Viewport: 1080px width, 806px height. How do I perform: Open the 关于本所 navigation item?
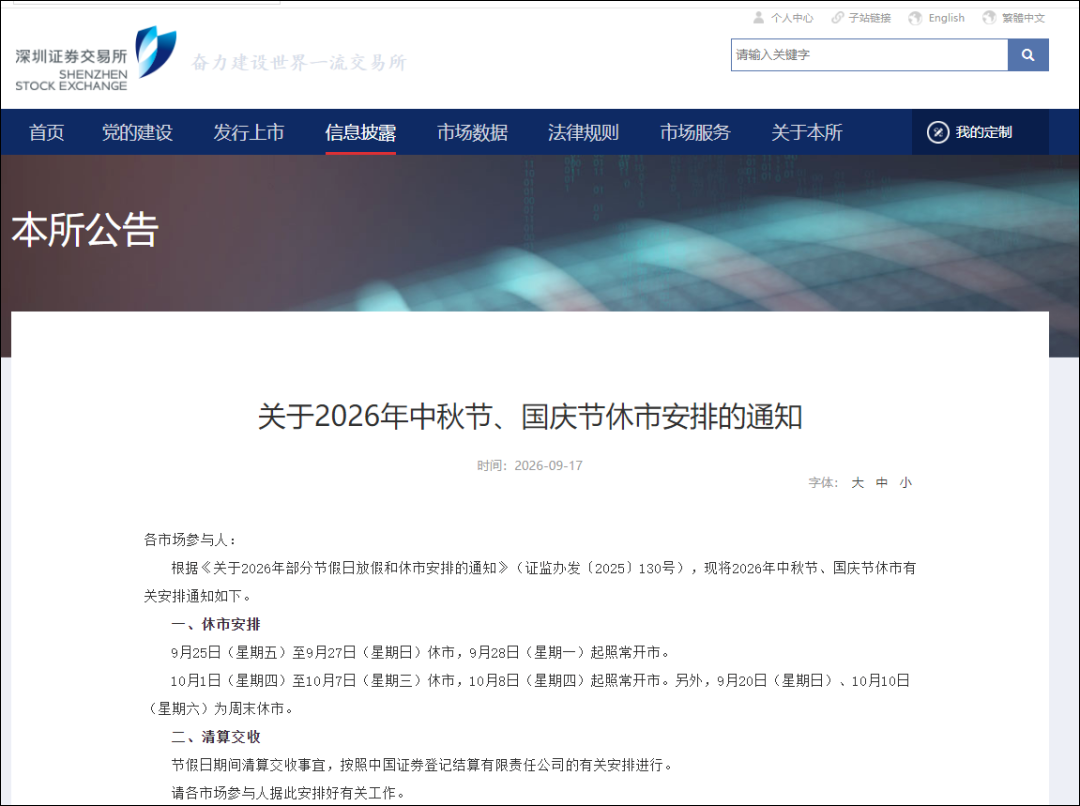pyautogui.click(x=807, y=132)
